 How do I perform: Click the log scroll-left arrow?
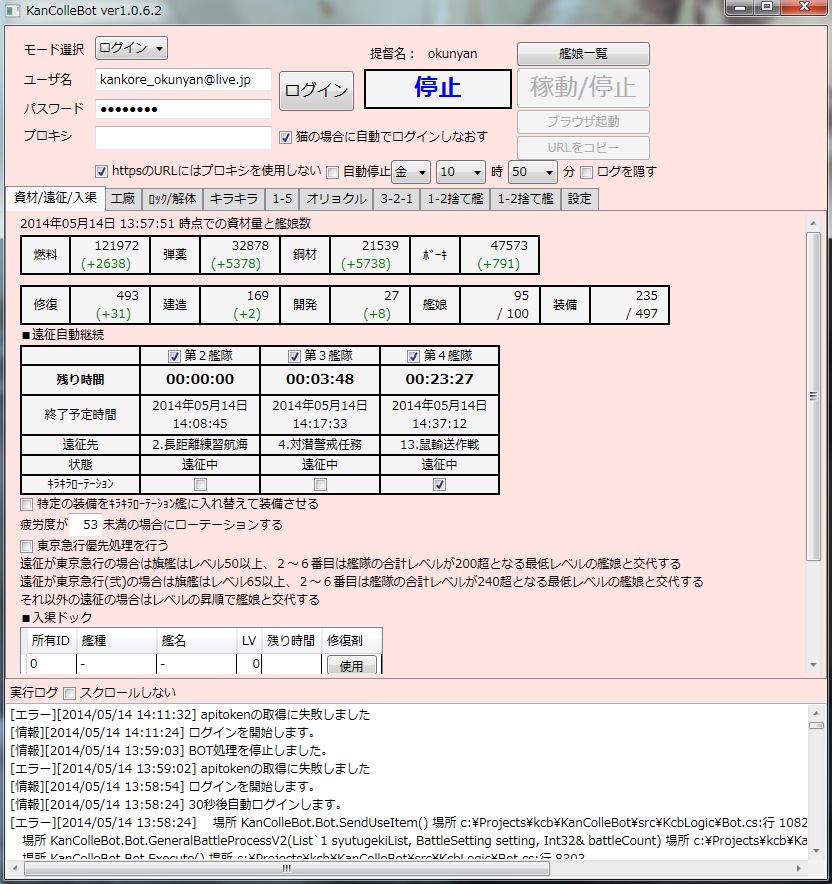click(x=15, y=868)
